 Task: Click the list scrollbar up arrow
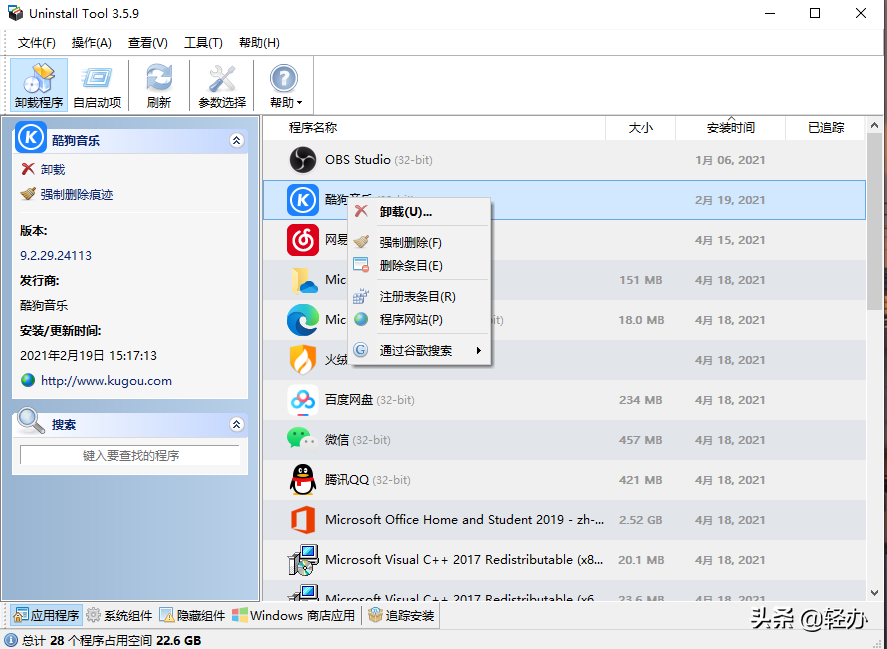[x=875, y=125]
